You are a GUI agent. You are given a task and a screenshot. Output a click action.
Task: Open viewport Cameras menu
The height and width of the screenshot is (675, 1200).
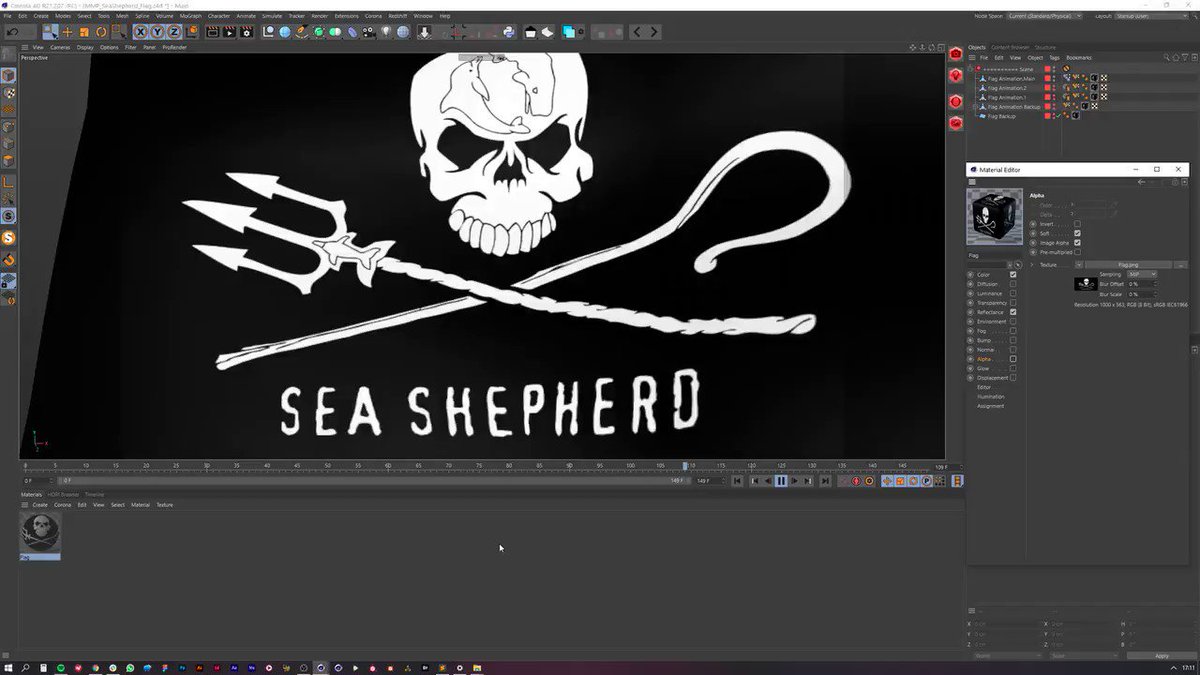coord(60,47)
